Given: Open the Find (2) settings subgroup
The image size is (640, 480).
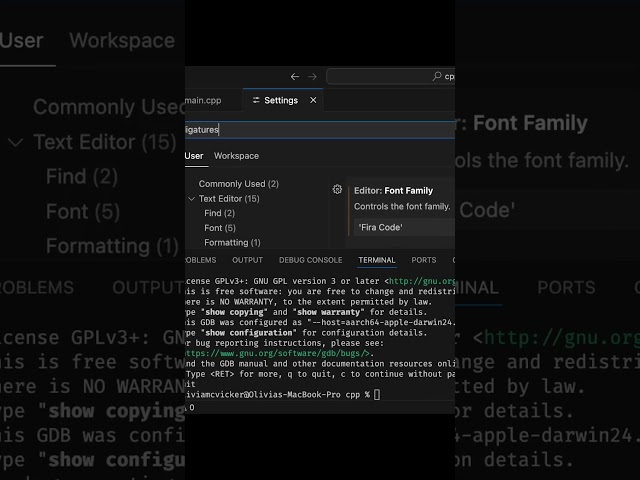Looking at the screenshot, I should pyautogui.click(x=219, y=213).
